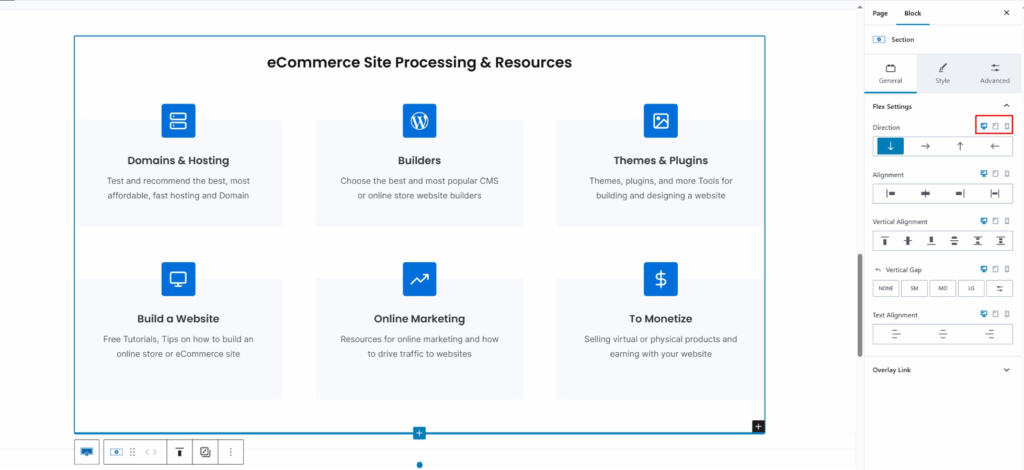Set flex direction to right arrow
The image size is (1024, 470).
925,146
